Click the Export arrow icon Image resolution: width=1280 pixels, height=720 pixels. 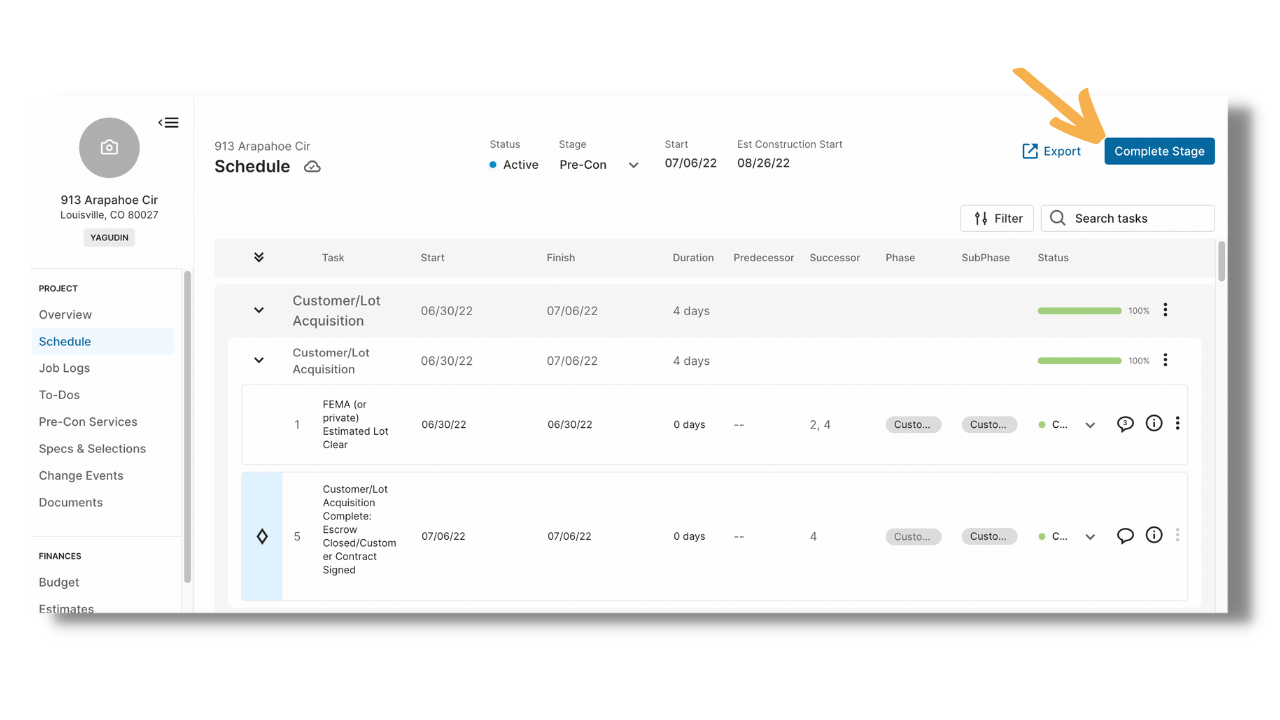pyautogui.click(x=1030, y=151)
